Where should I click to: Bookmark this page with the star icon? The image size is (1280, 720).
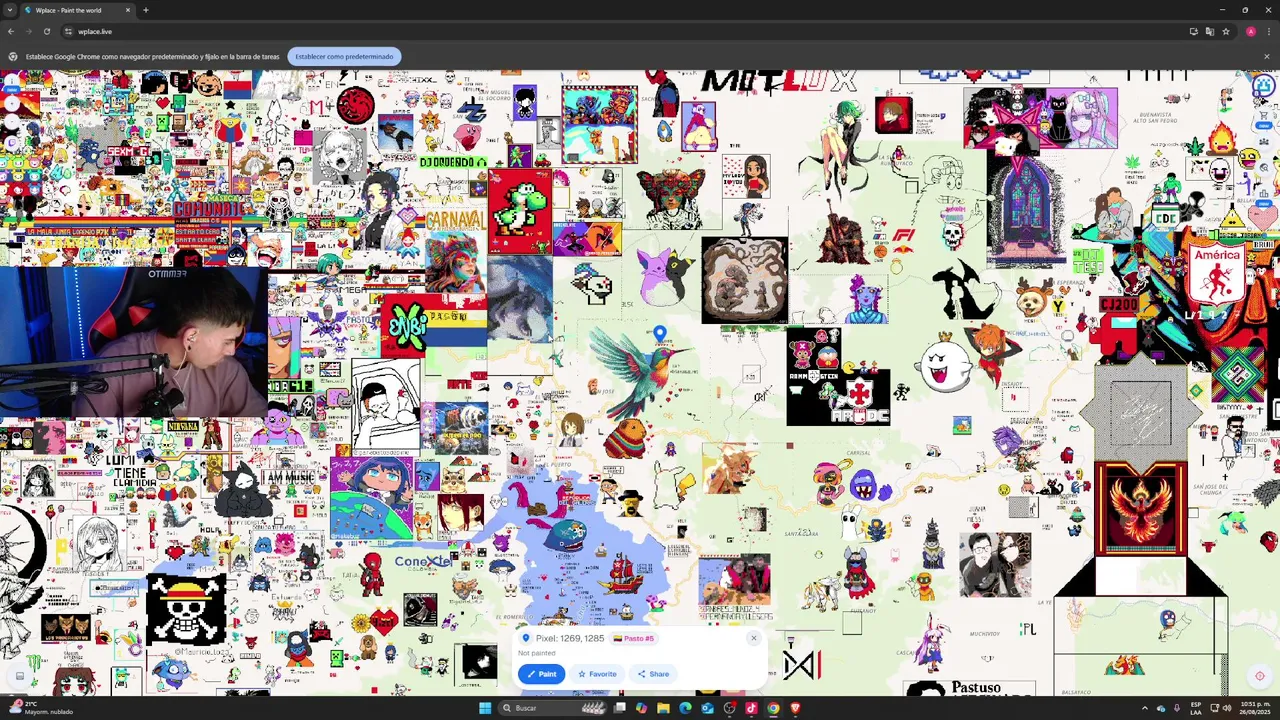pyautogui.click(x=1225, y=31)
